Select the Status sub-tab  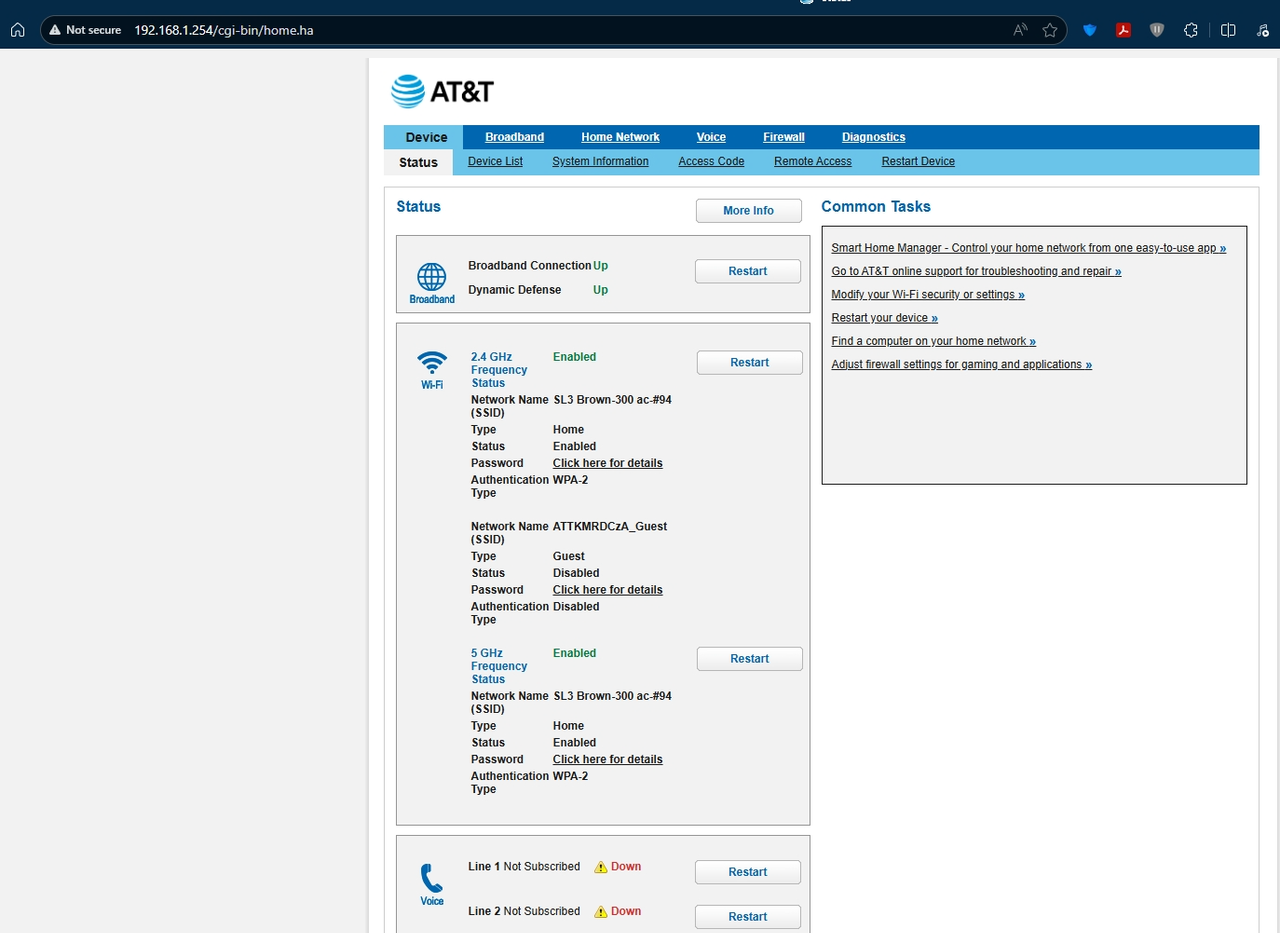point(418,162)
